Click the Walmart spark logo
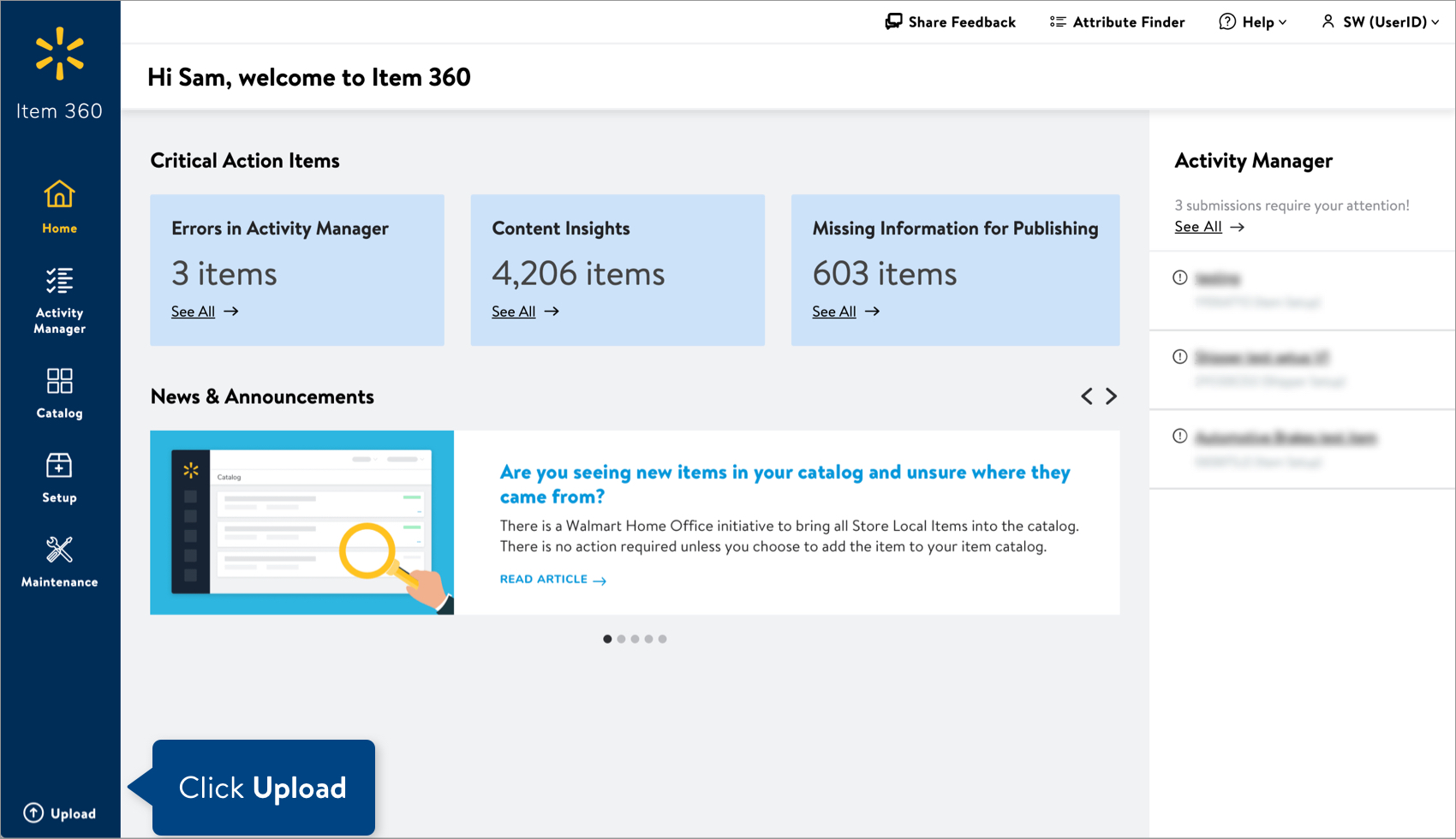1456x839 pixels. pyautogui.click(x=60, y=54)
